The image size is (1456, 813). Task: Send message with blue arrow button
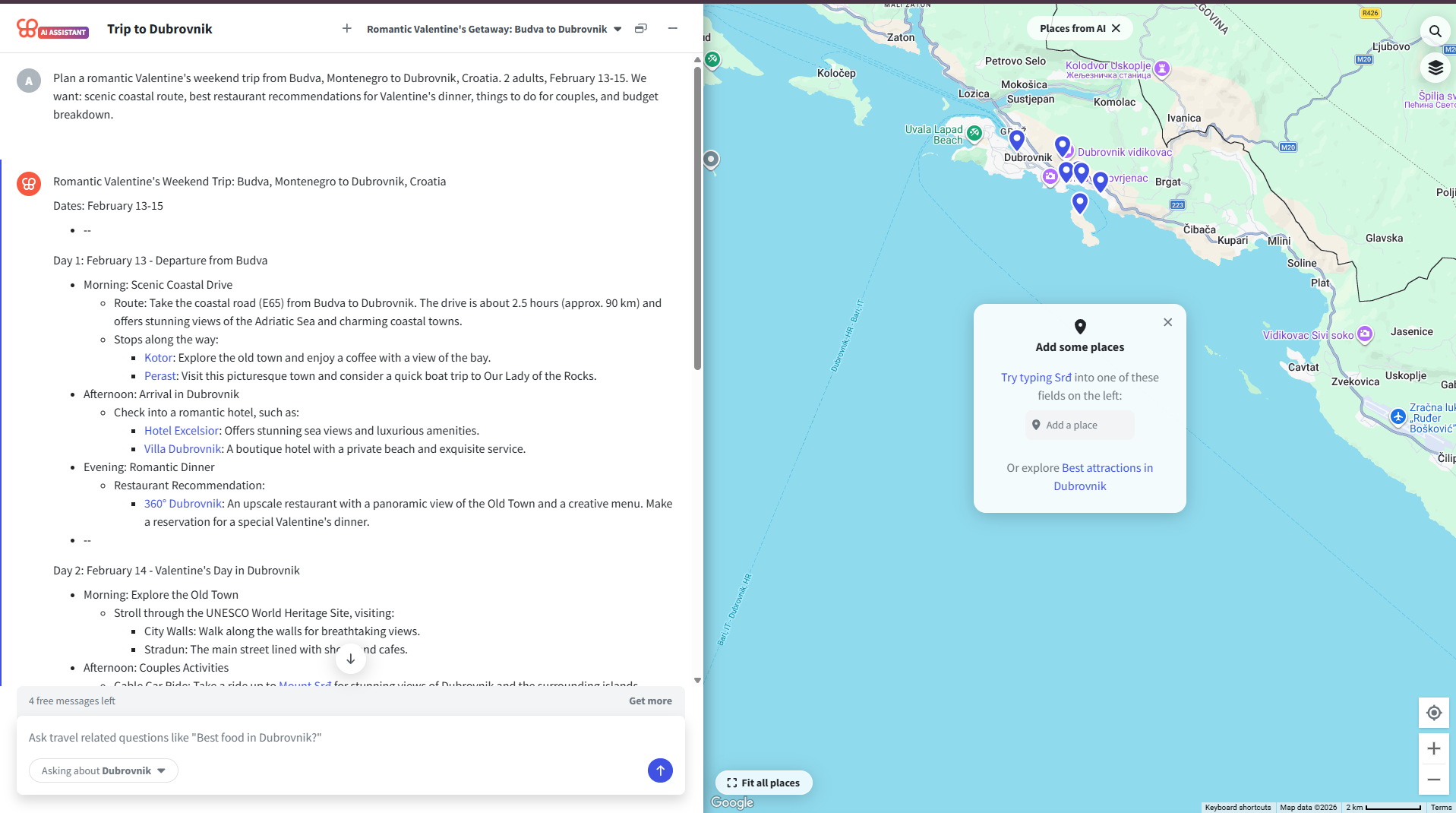(660, 770)
